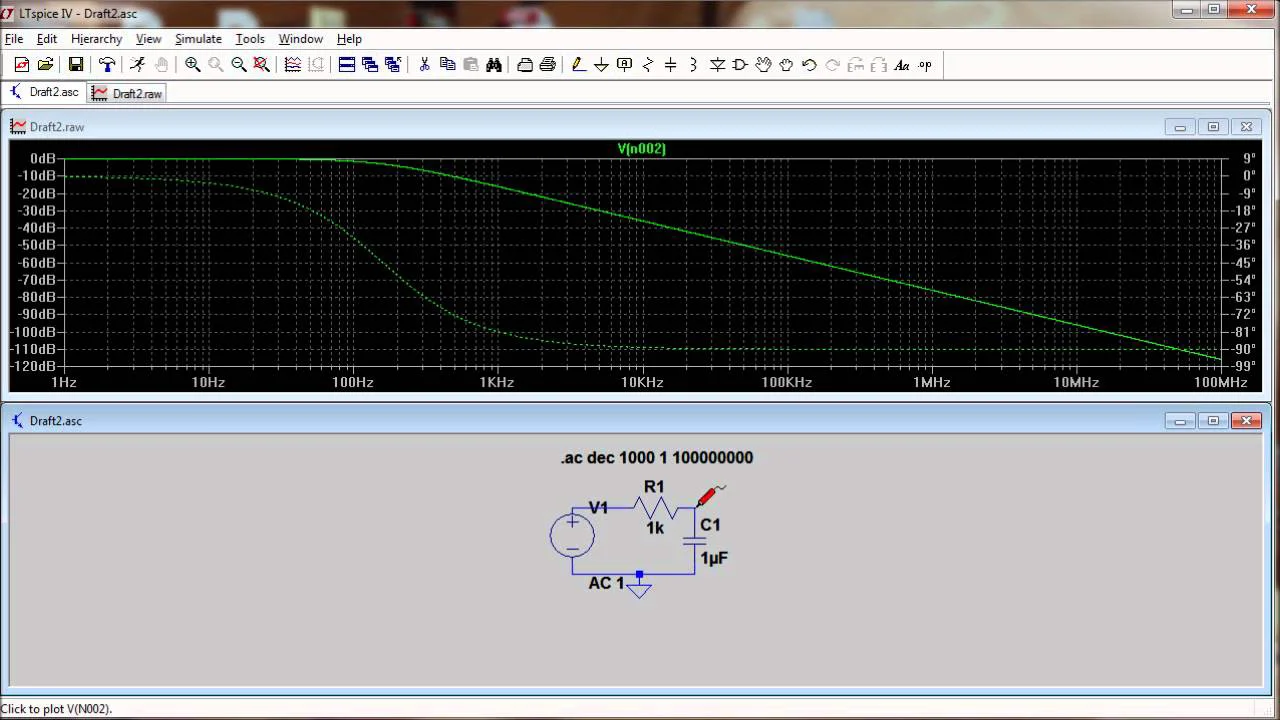Viewport: 1280px width, 720px height.
Task: Select the Inductor component tool
Action: pyautogui.click(x=694, y=65)
